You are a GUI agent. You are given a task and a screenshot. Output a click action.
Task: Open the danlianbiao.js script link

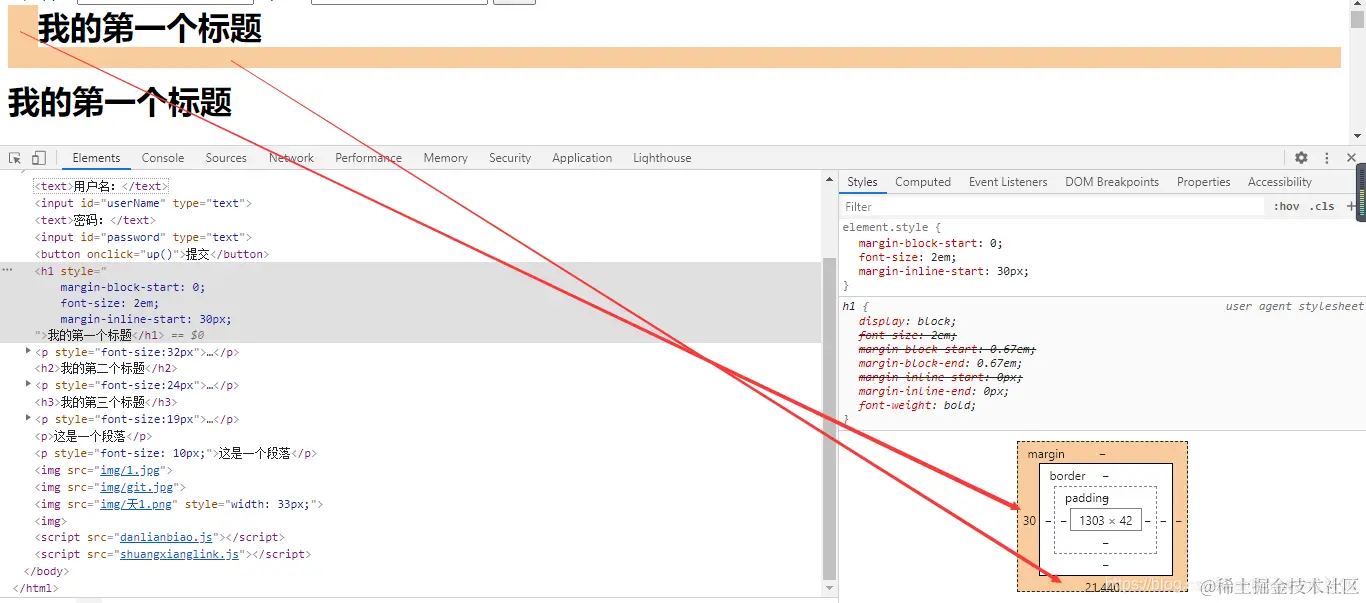pyautogui.click(x=166, y=537)
